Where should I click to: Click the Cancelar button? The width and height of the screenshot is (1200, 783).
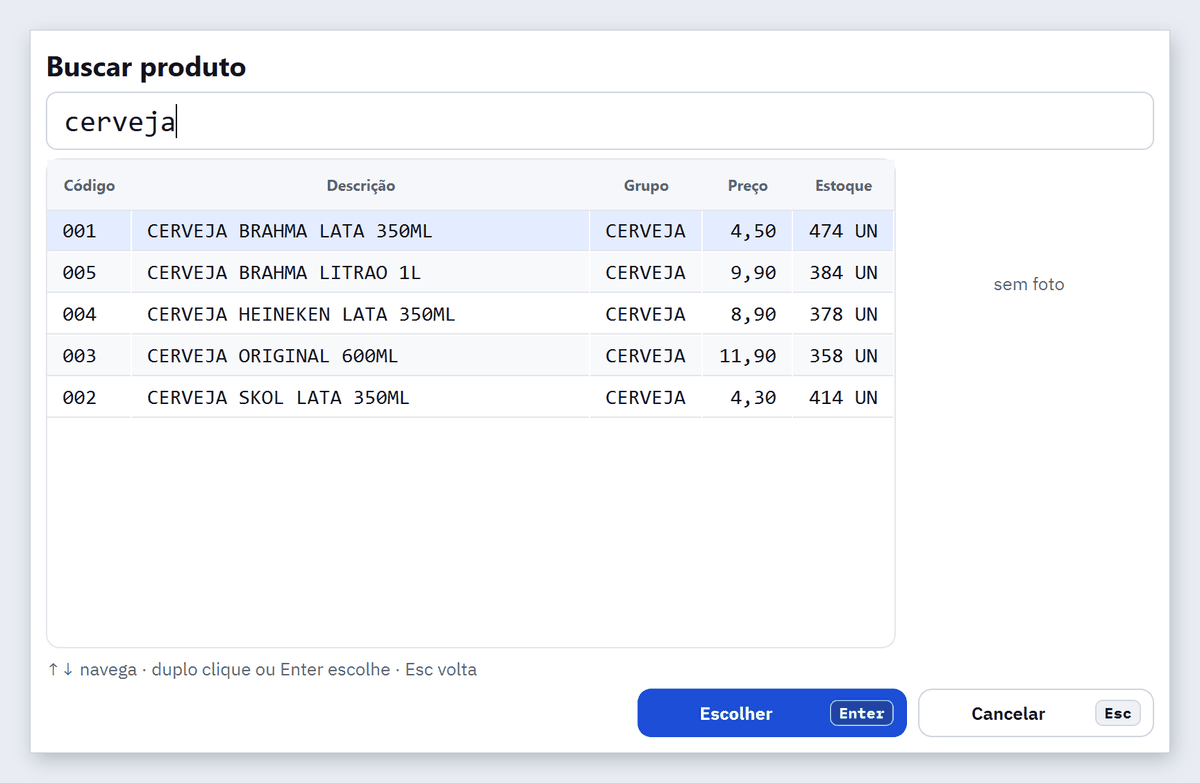tap(1036, 713)
